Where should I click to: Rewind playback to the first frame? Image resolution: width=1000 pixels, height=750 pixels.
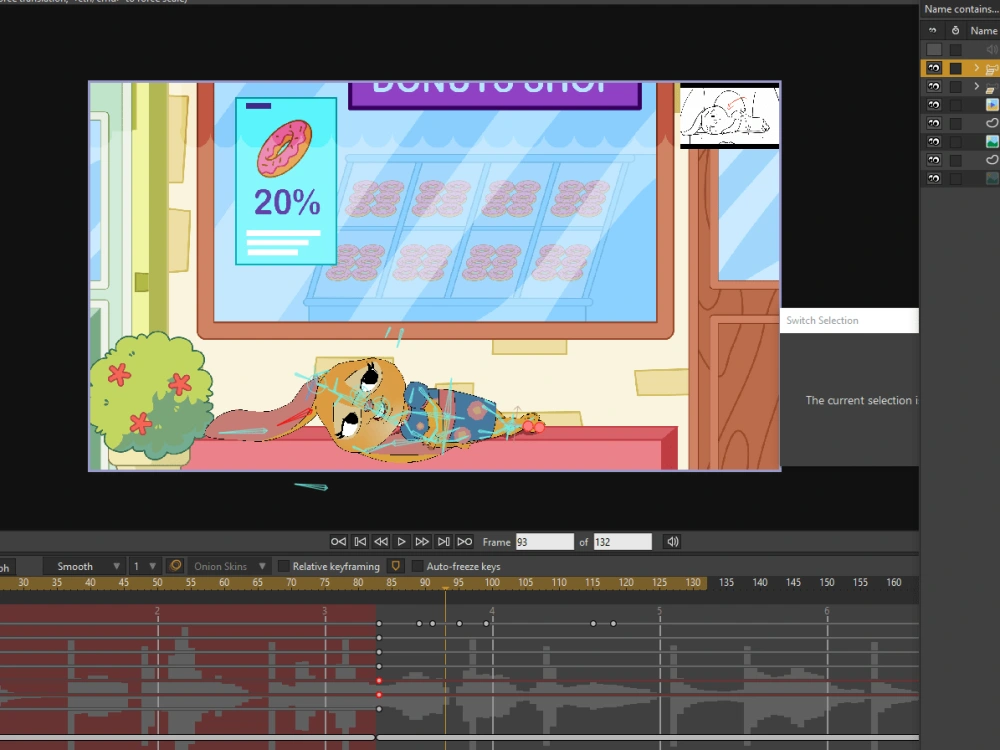pos(338,541)
